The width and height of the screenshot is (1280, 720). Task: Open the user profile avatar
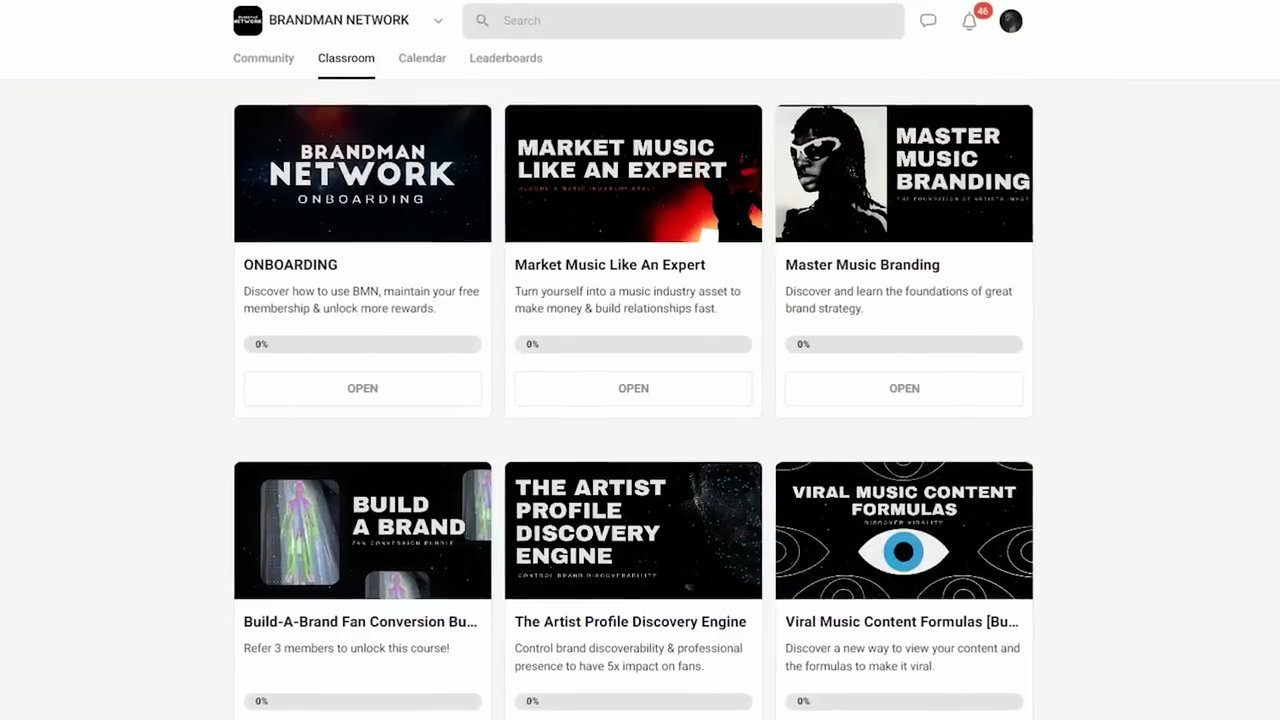click(1011, 21)
